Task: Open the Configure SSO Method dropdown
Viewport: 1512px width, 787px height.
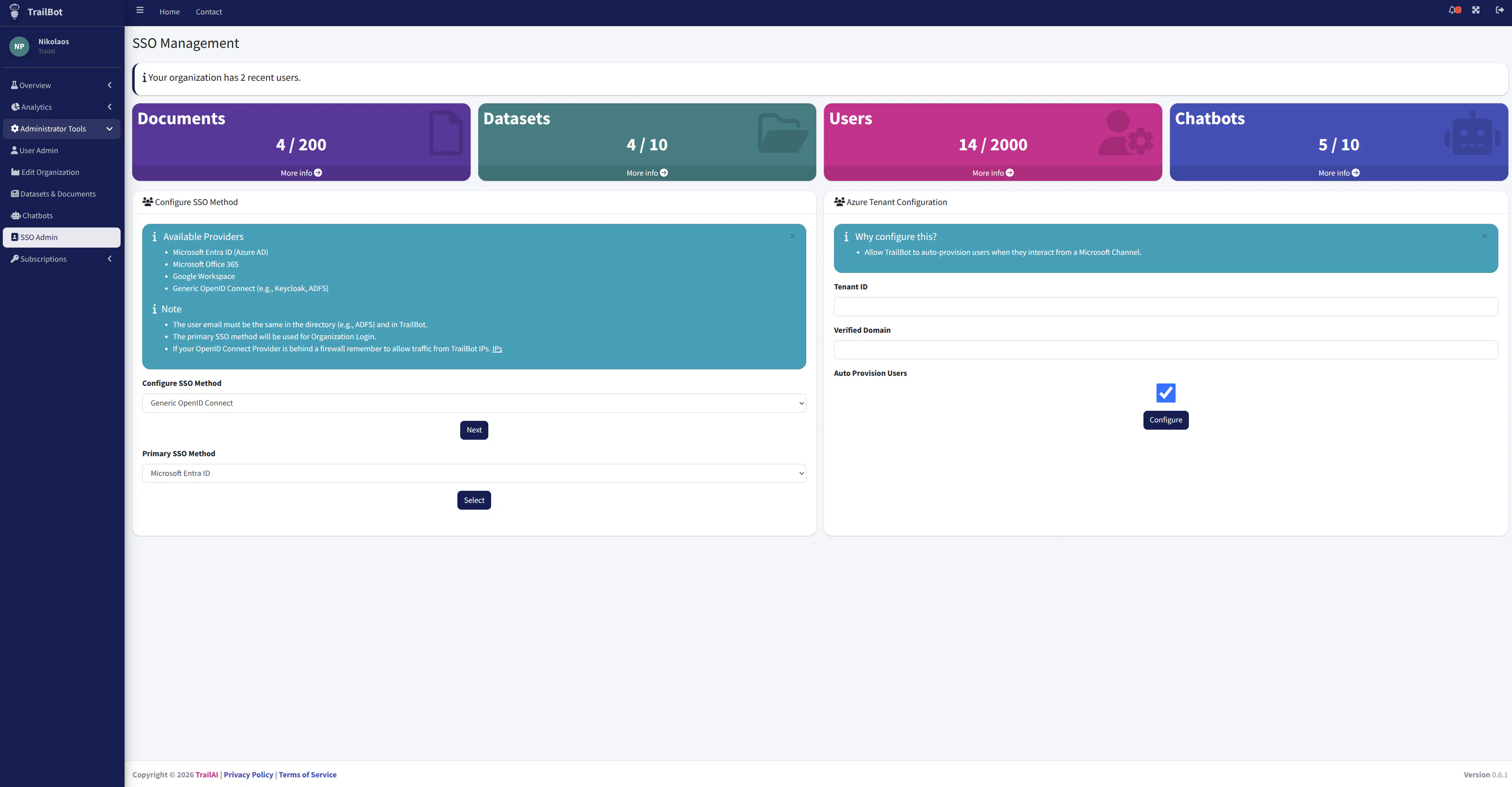Action: [x=474, y=403]
